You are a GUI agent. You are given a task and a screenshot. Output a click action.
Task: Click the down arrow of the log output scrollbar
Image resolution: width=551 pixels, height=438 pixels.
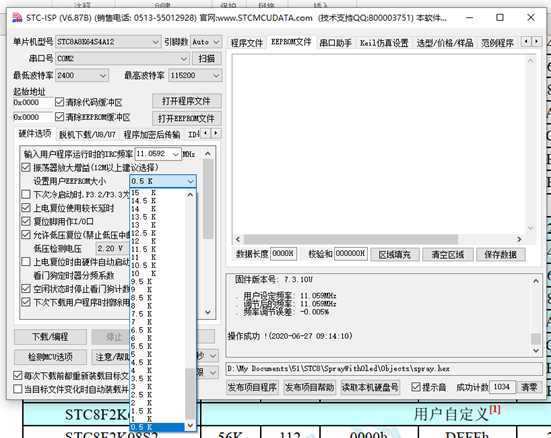coord(536,350)
